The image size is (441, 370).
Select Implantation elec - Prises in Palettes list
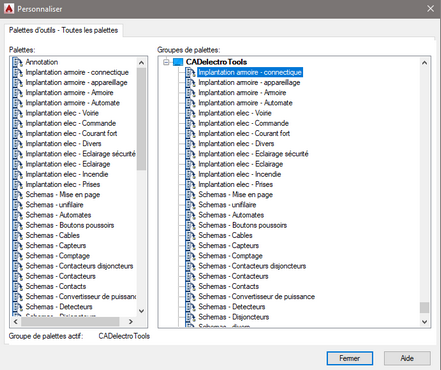click(63, 184)
